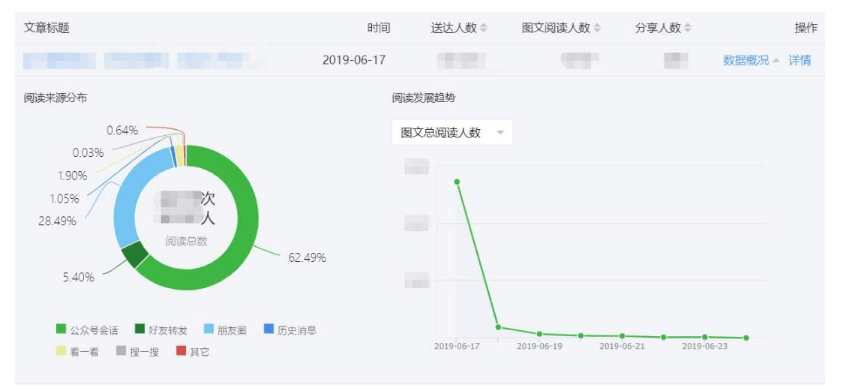The image size is (842, 390).
Task: Toggle 搜一搜 legend item
Action: (x=137, y=352)
